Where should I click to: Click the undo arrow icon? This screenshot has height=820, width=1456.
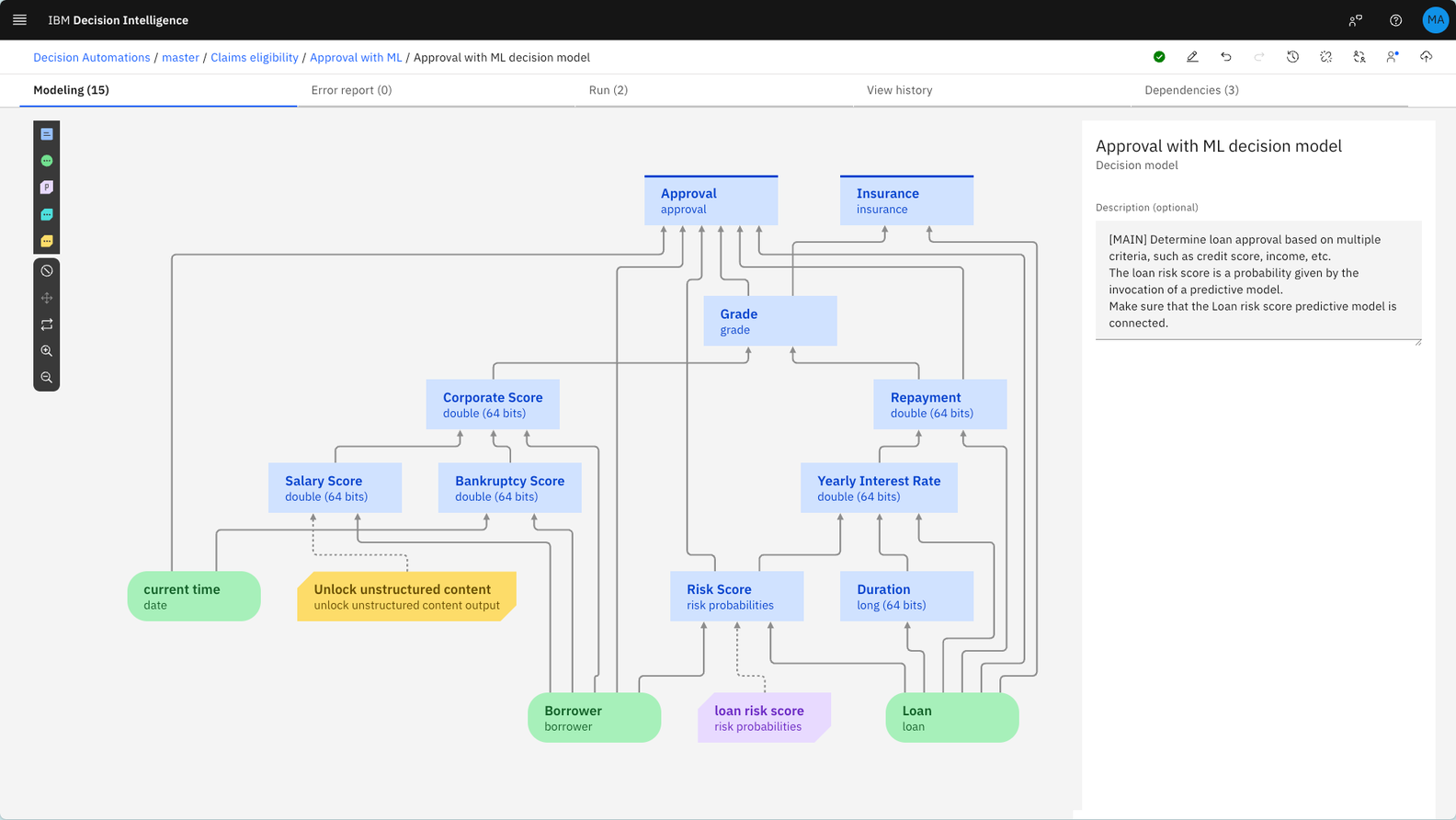(x=1226, y=57)
